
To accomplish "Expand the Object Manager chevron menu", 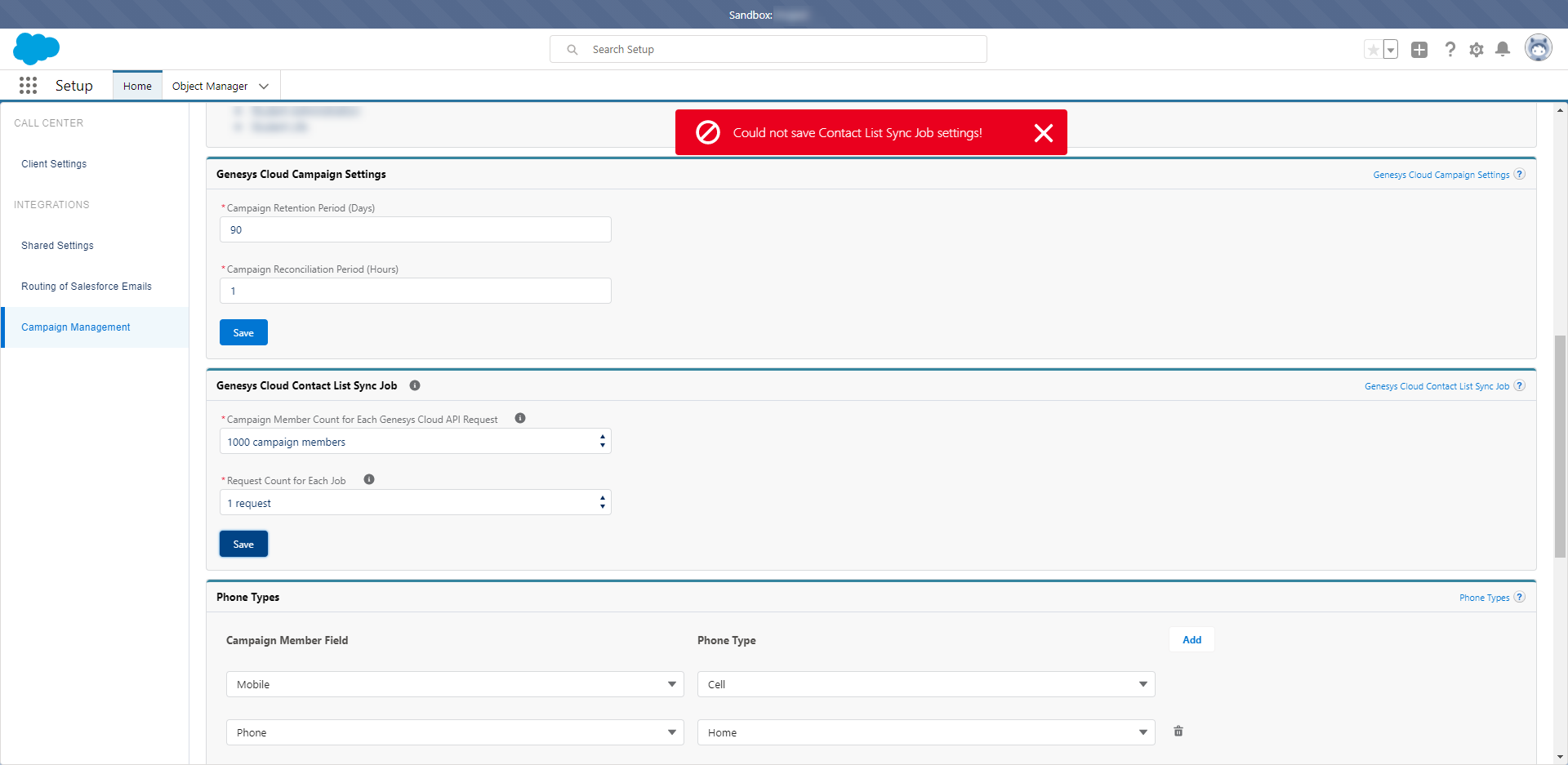I will pos(264,86).
